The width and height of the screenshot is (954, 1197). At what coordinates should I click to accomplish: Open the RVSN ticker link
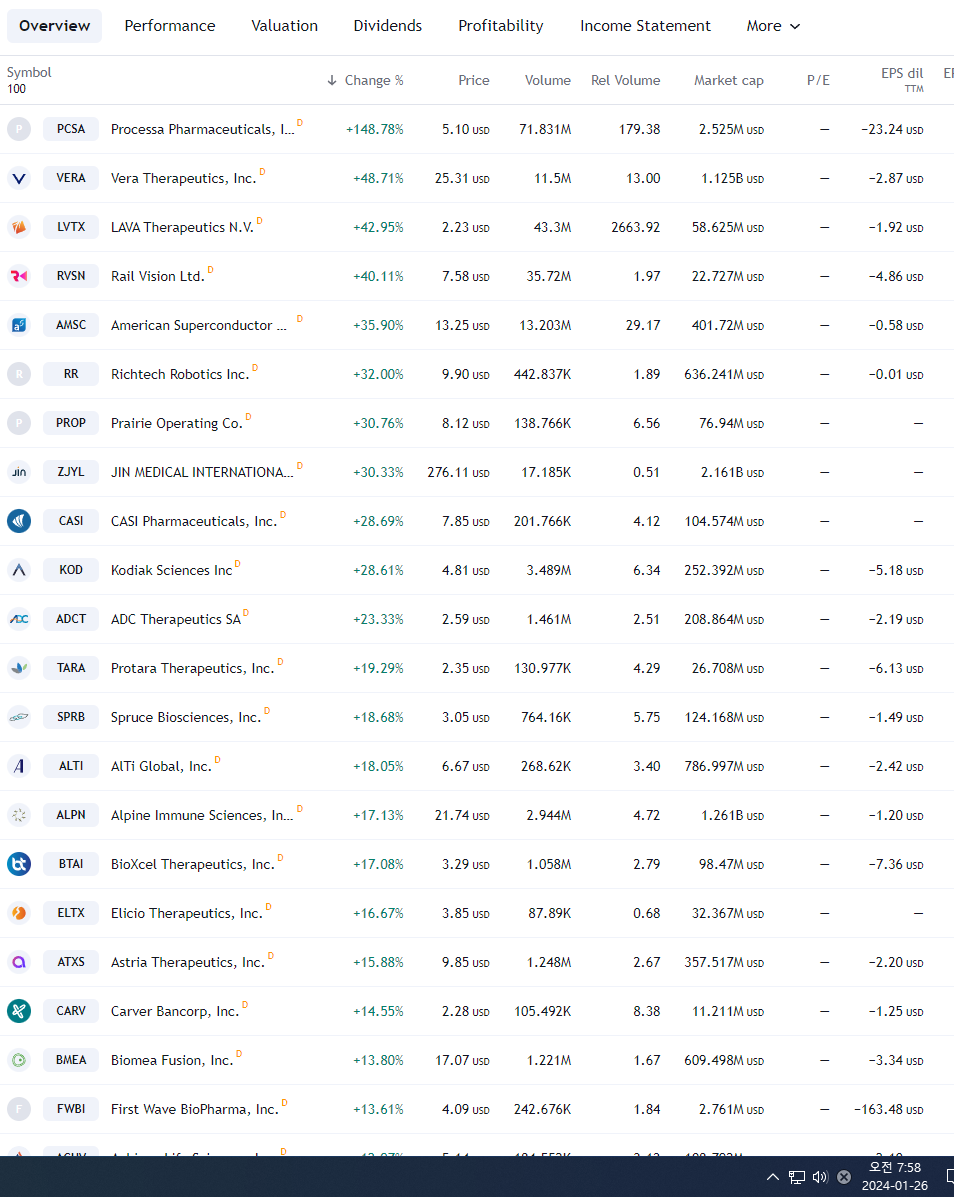tap(71, 276)
